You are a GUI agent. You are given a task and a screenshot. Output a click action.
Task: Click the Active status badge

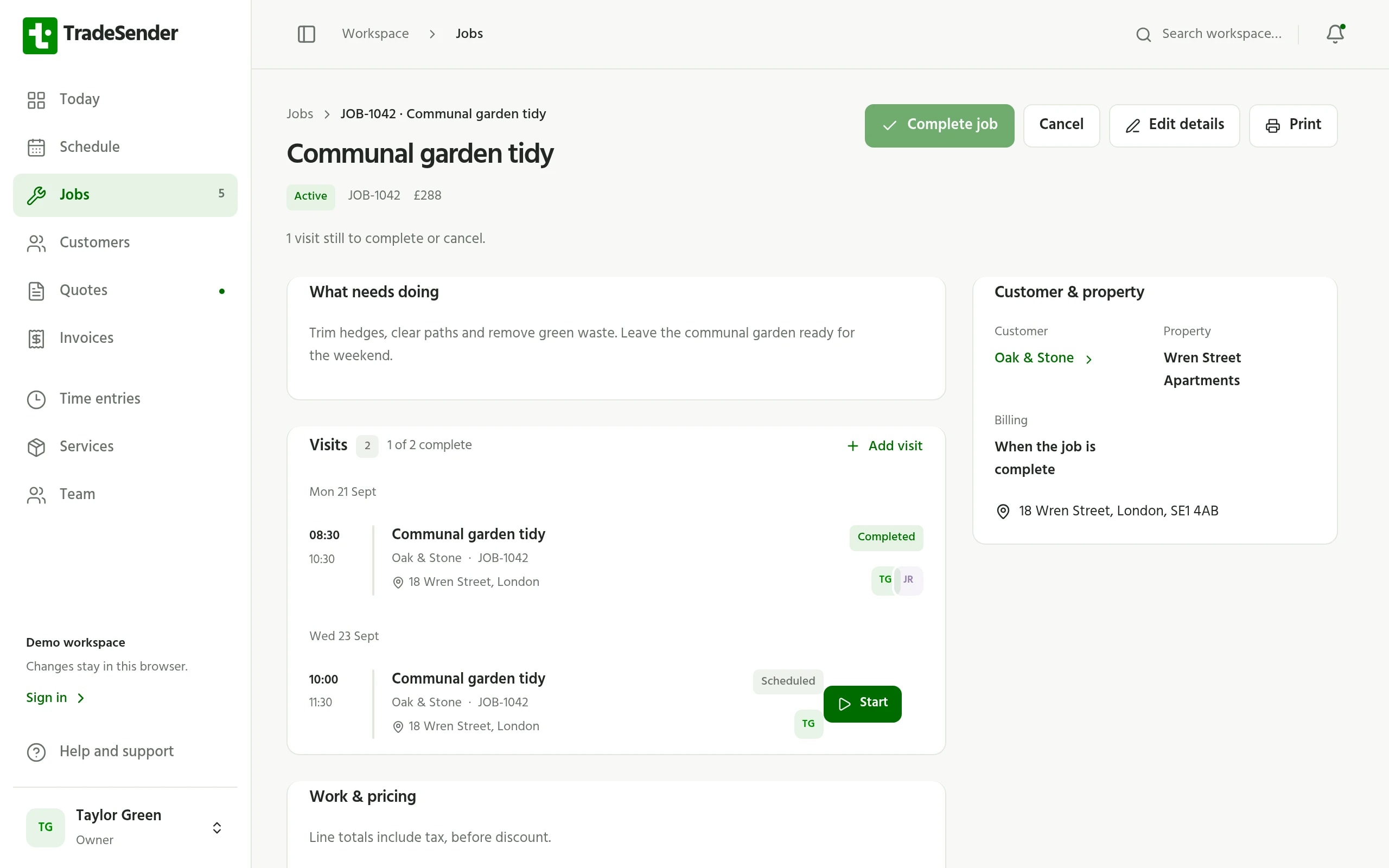pos(310,196)
